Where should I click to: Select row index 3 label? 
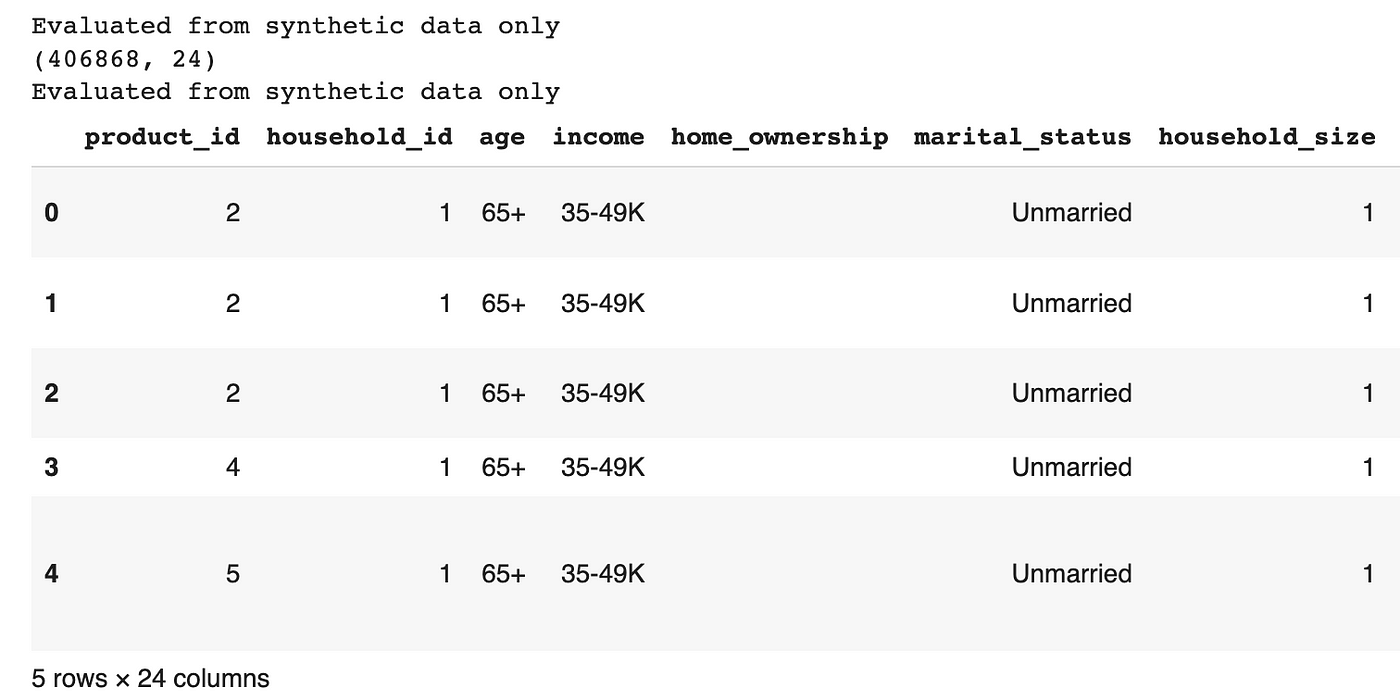click(52, 467)
